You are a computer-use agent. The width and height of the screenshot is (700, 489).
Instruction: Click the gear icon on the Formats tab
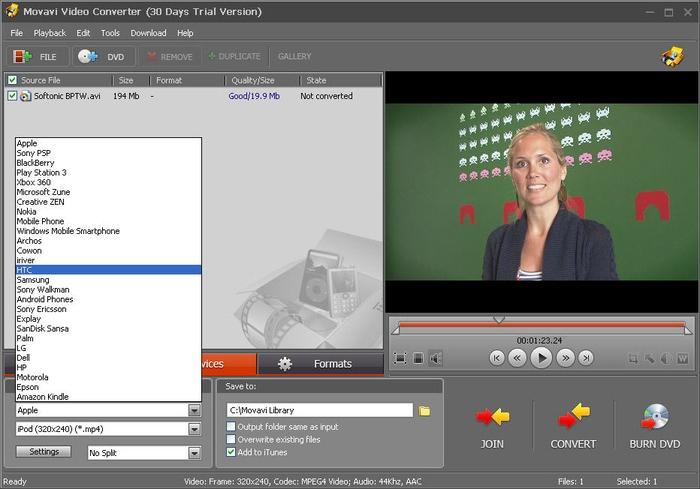(285, 364)
